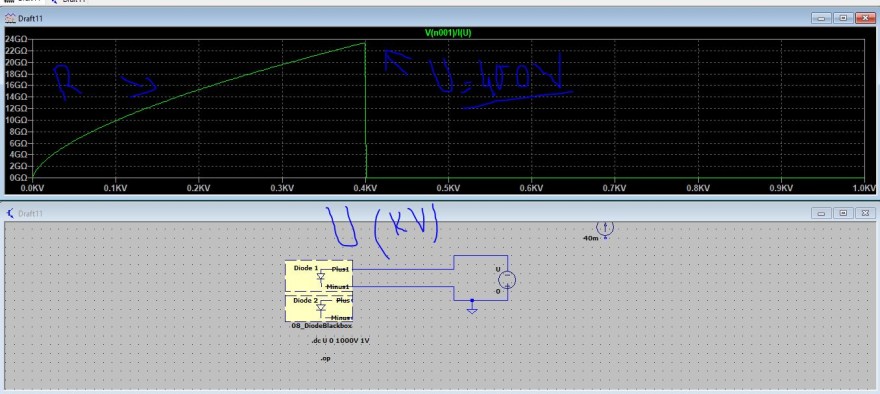Select the voltage source U symbol
880x394 pixels.
506,280
